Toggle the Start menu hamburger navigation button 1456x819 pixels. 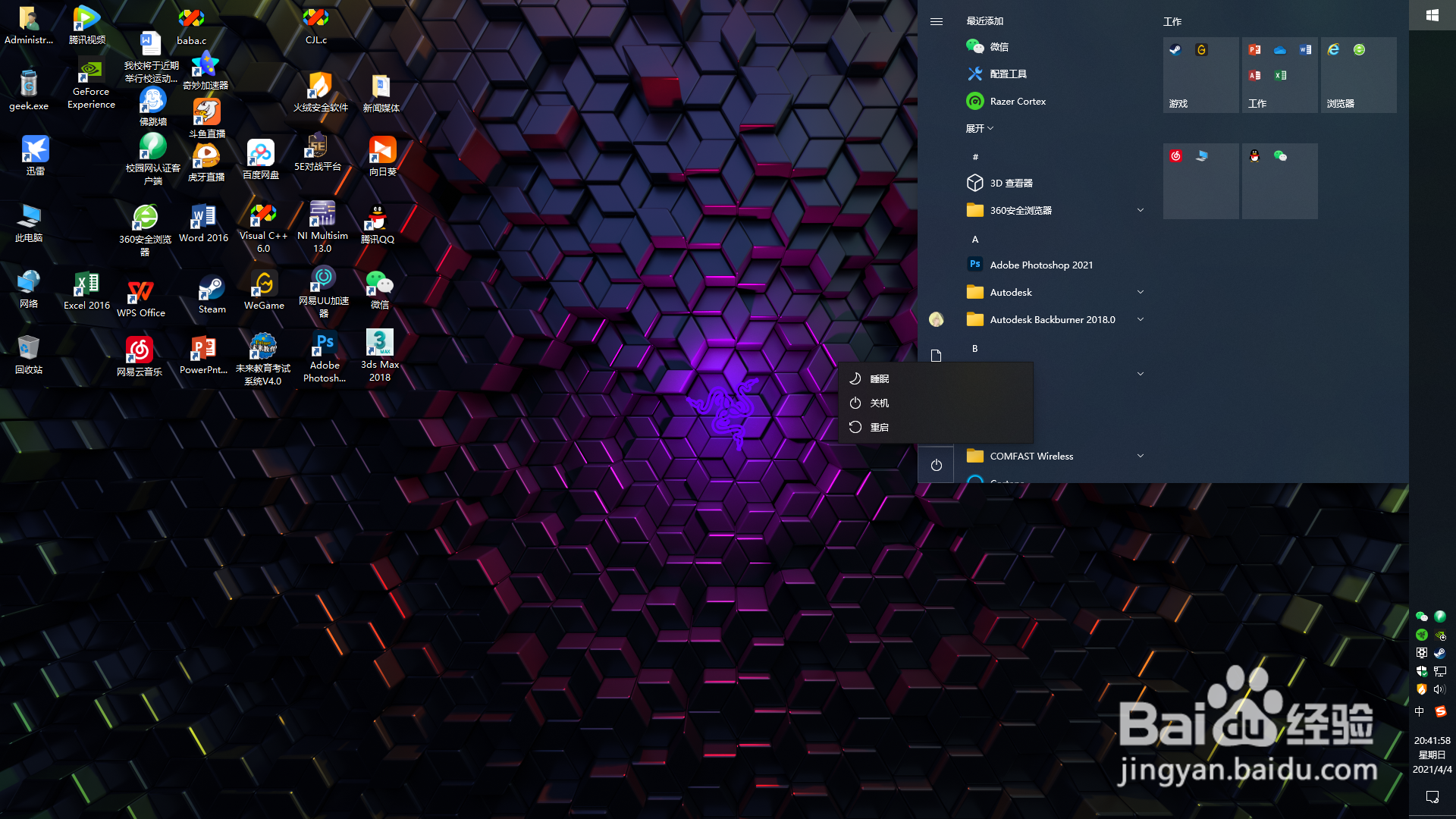click(x=937, y=21)
